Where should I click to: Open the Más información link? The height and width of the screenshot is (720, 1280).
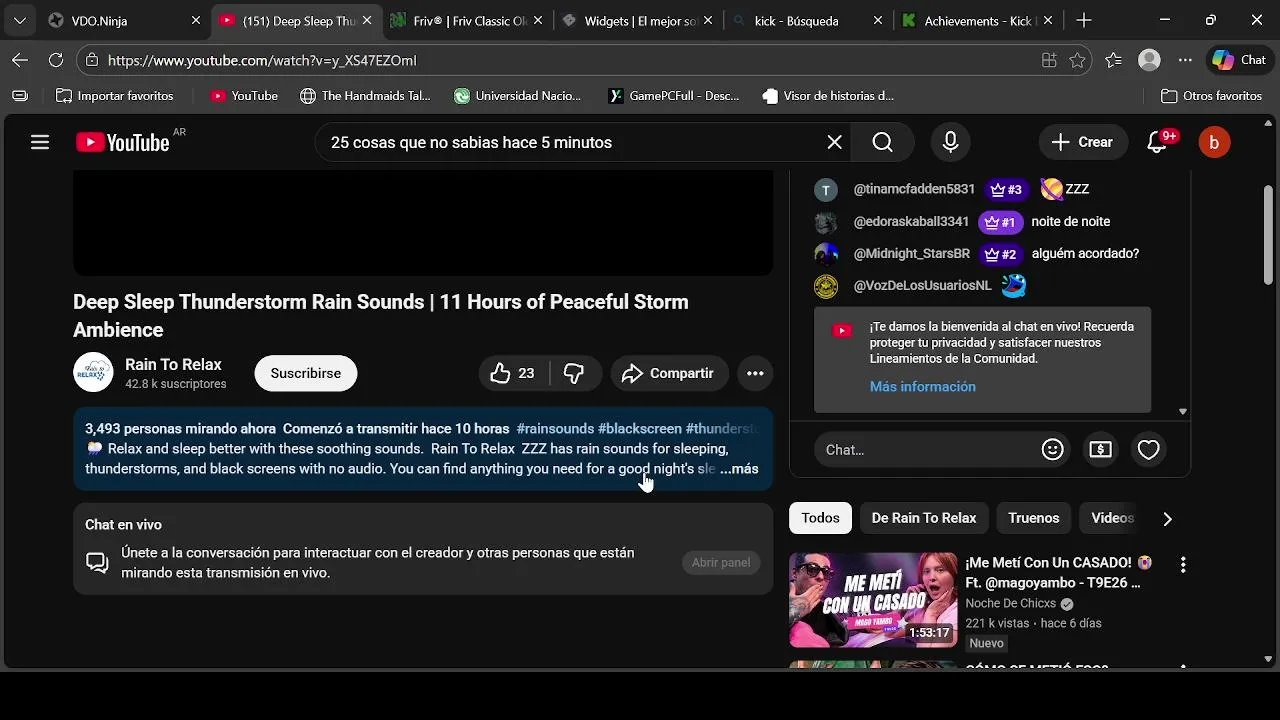[x=922, y=386]
